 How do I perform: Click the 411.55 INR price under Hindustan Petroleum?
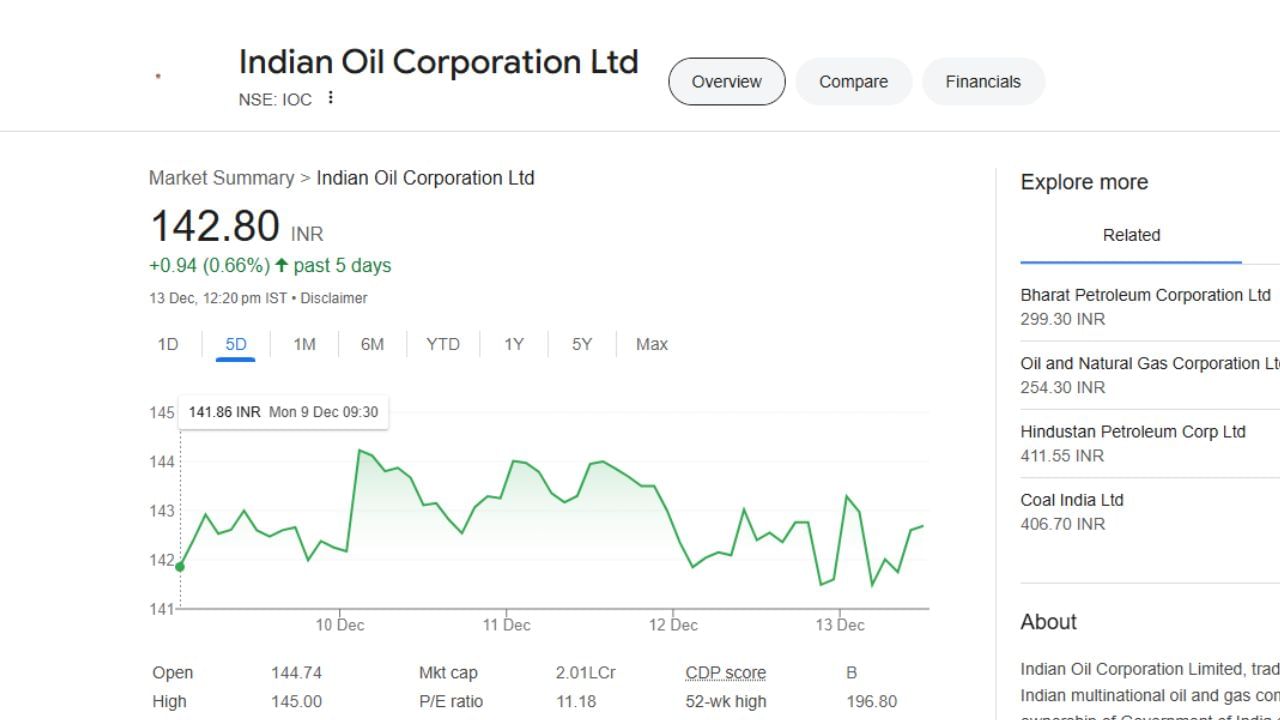point(1062,456)
